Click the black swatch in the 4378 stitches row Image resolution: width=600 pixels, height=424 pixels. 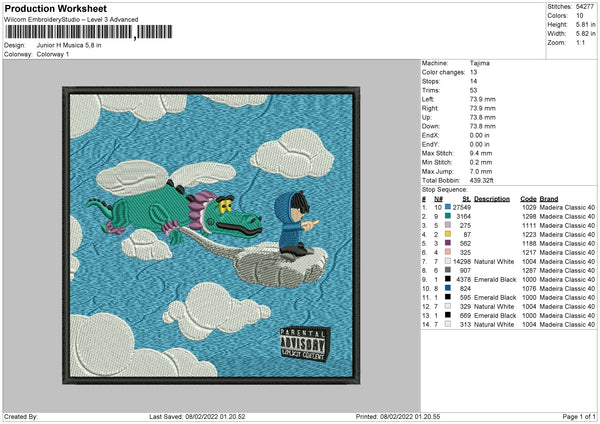click(448, 279)
